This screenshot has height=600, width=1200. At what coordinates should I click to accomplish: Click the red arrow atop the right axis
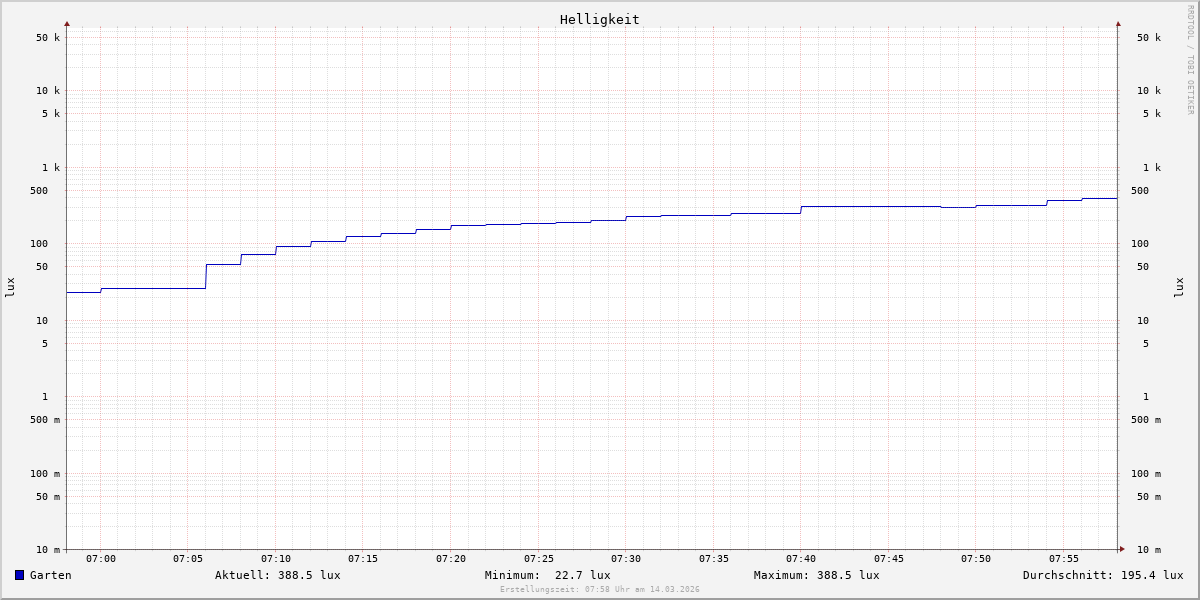1118,23
